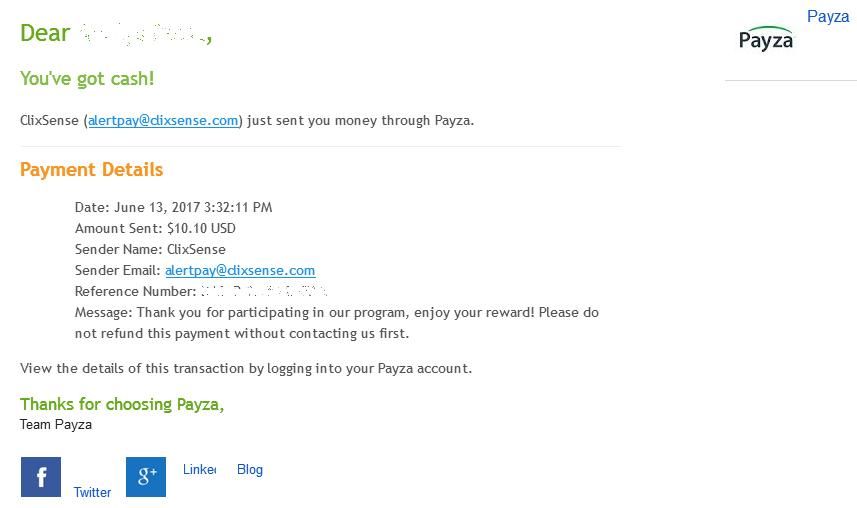Image resolution: width=857 pixels, height=508 pixels.
Task: Click the Payza logo image
Action: tap(765, 39)
